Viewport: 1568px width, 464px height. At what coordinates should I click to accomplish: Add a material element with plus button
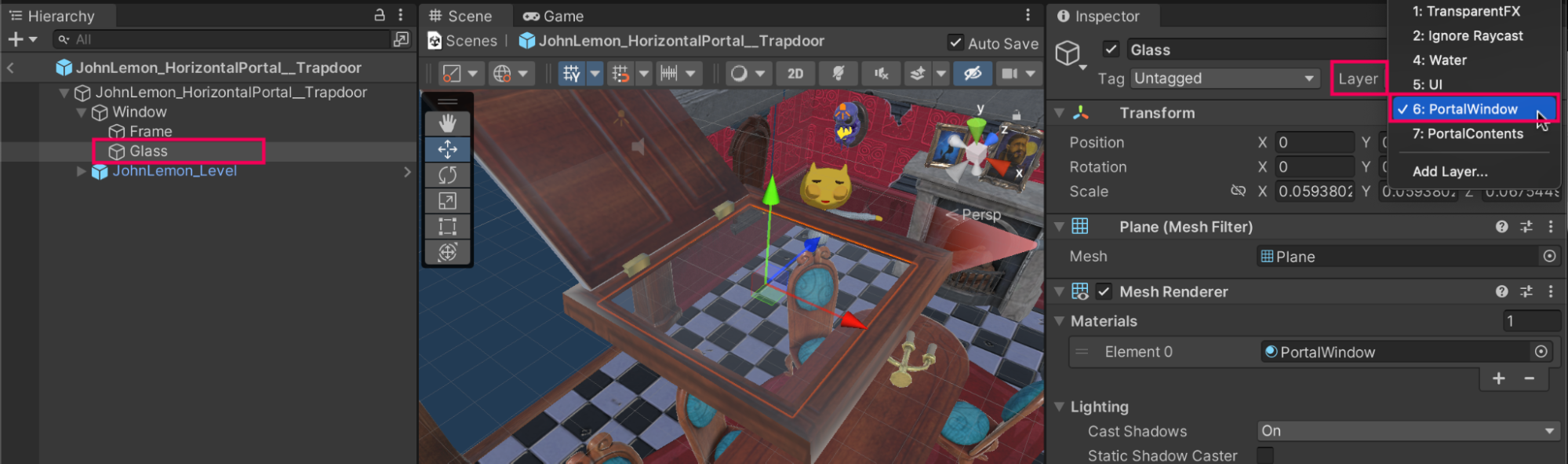1498,378
